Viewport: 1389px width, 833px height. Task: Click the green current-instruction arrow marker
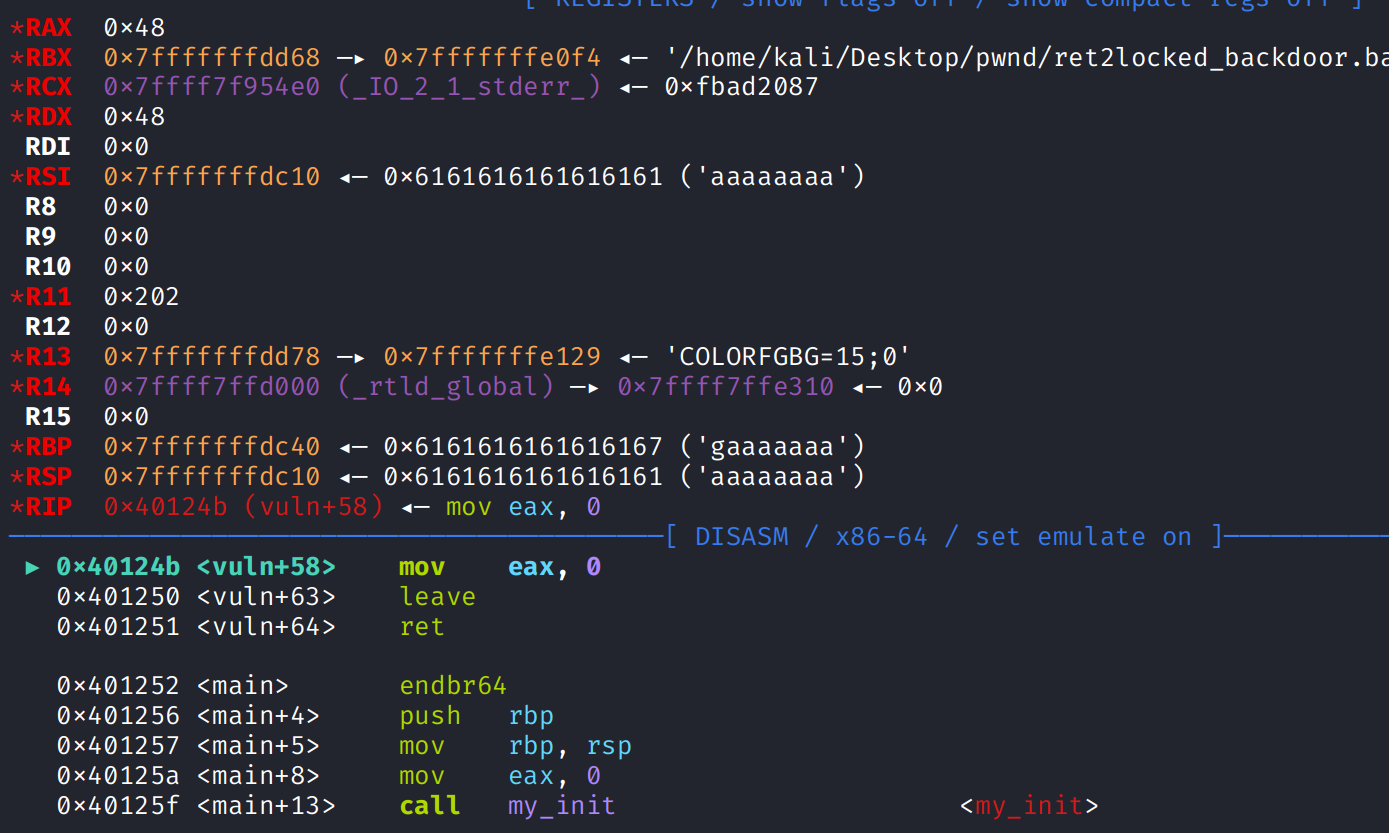coord(33,568)
